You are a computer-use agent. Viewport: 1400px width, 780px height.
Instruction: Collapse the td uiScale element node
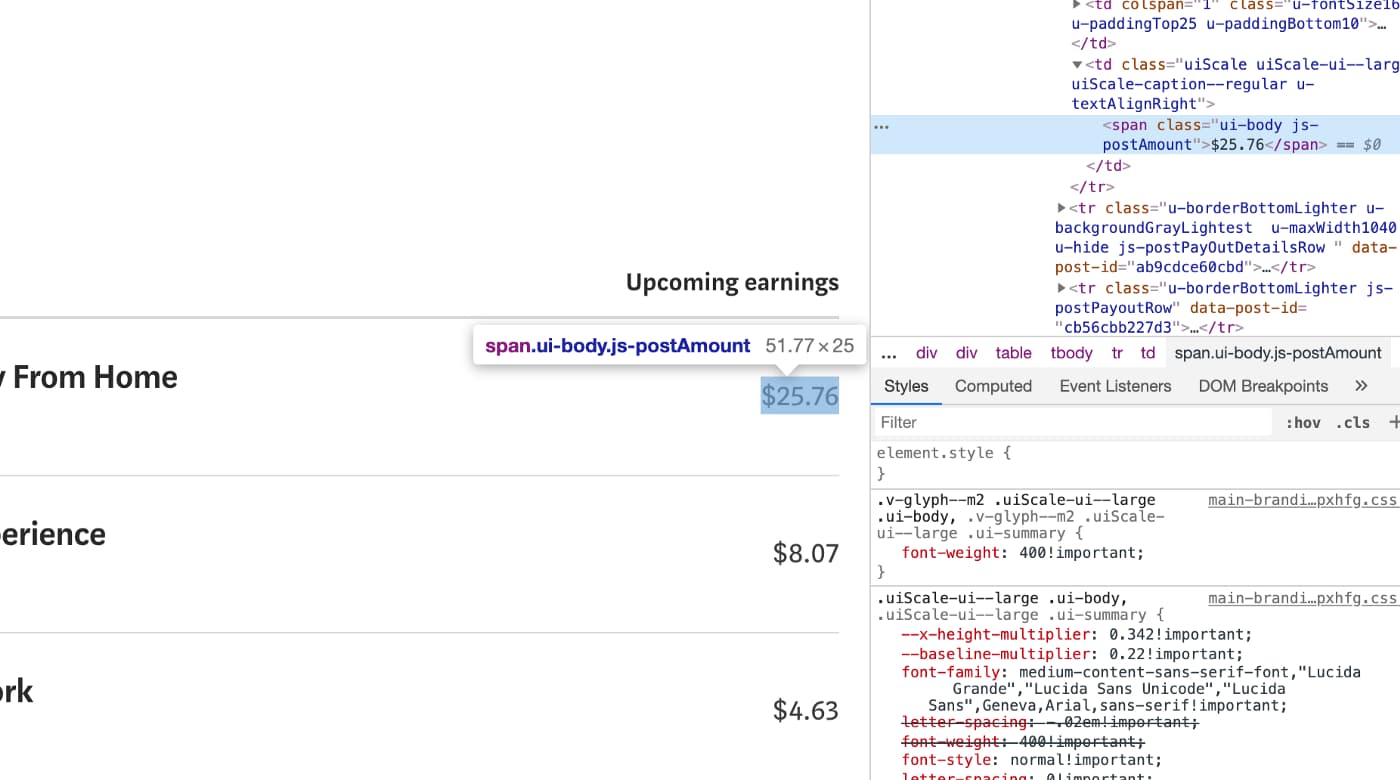pos(1077,64)
